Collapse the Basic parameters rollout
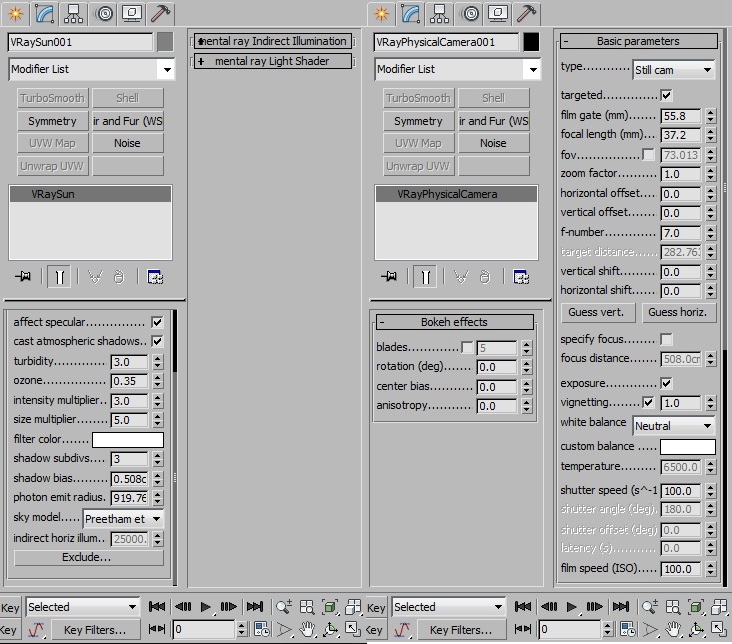 (639, 41)
